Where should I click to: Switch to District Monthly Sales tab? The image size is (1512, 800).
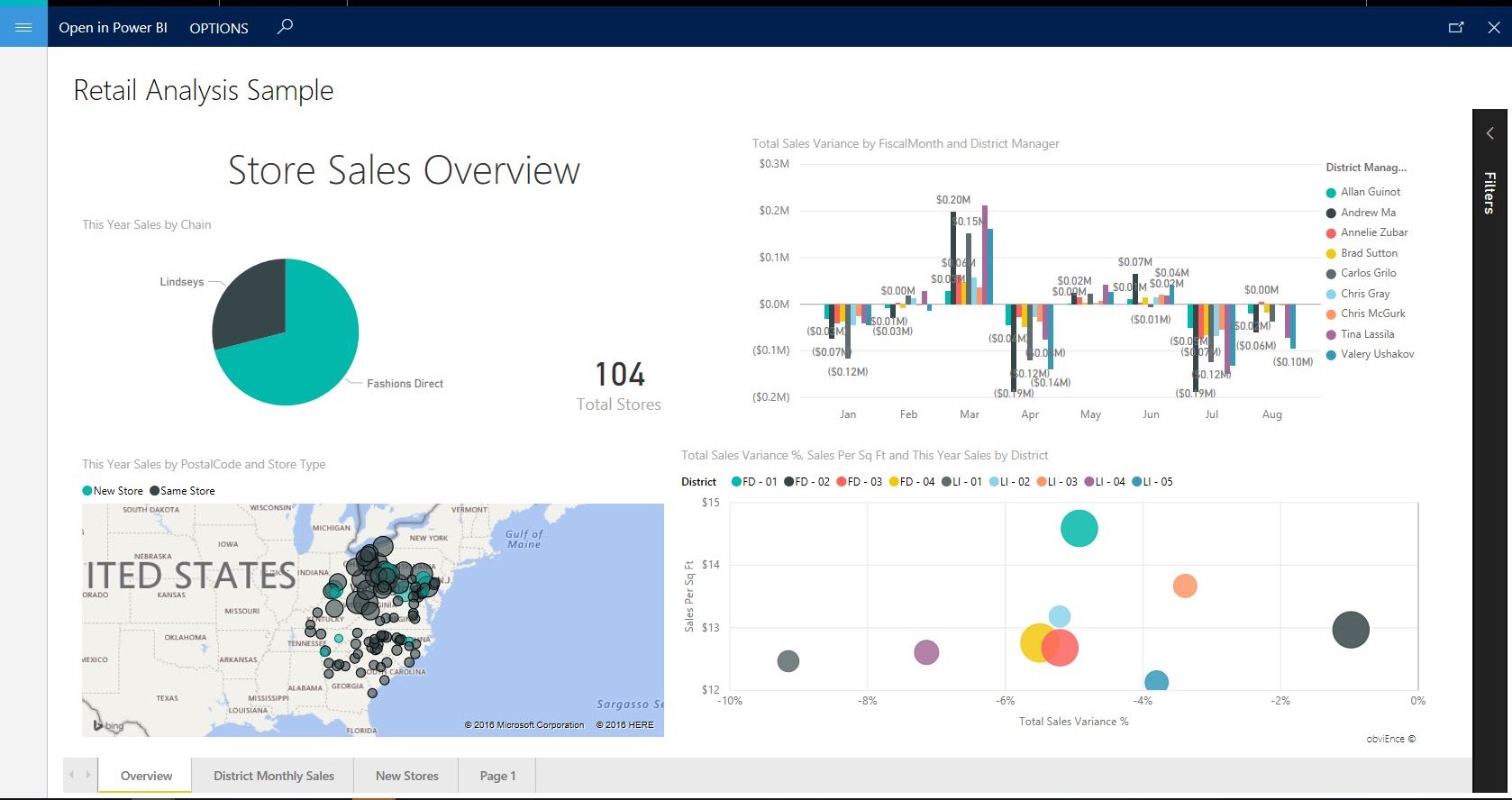pos(274,776)
